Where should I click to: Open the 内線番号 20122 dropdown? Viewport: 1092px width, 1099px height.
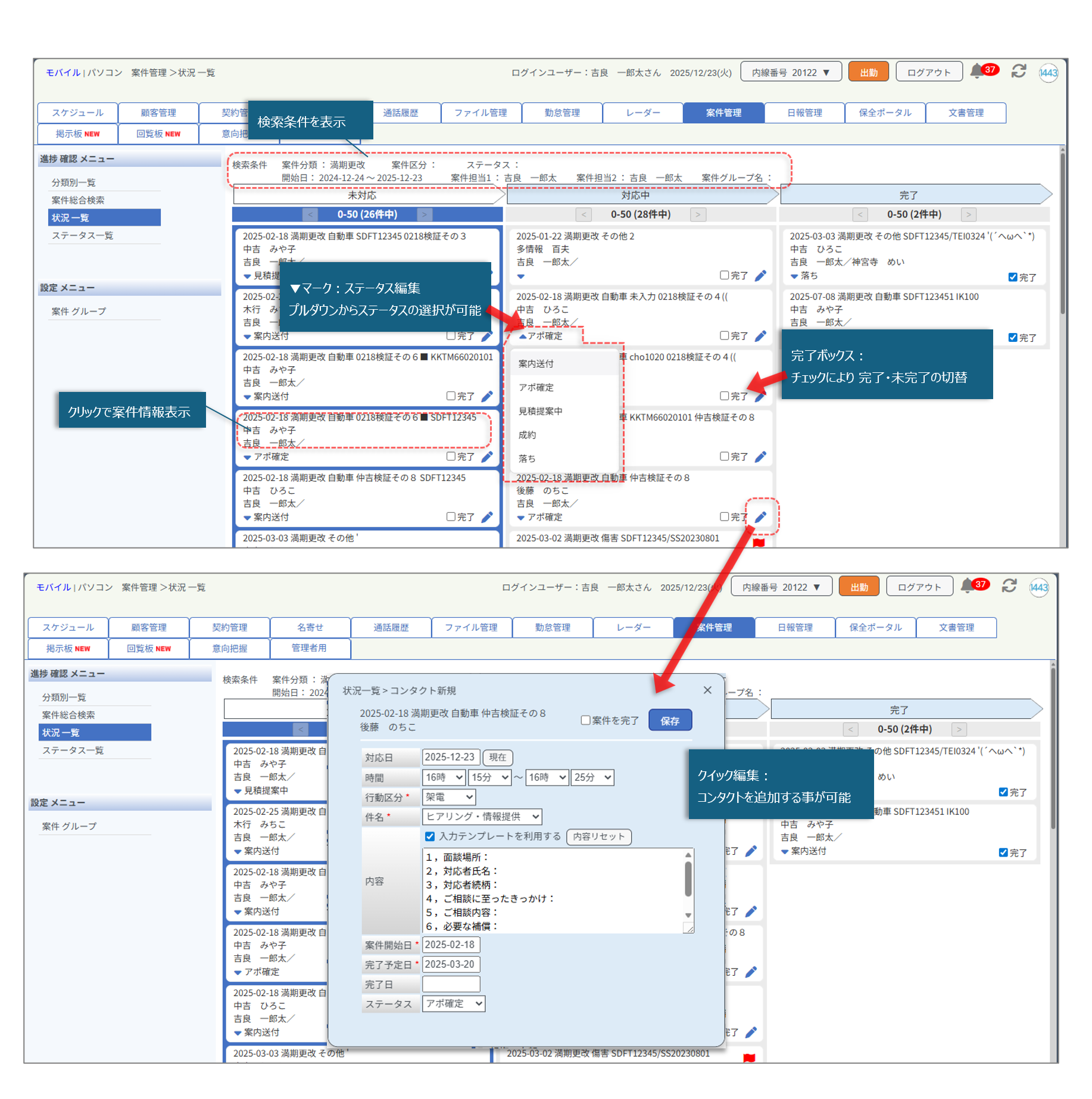click(790, 72)
